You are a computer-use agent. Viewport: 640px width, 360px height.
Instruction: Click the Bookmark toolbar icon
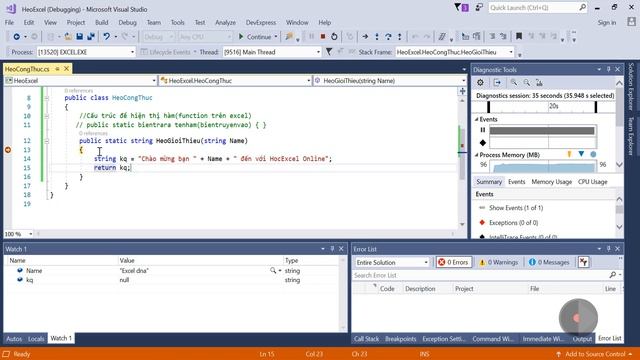519,37
